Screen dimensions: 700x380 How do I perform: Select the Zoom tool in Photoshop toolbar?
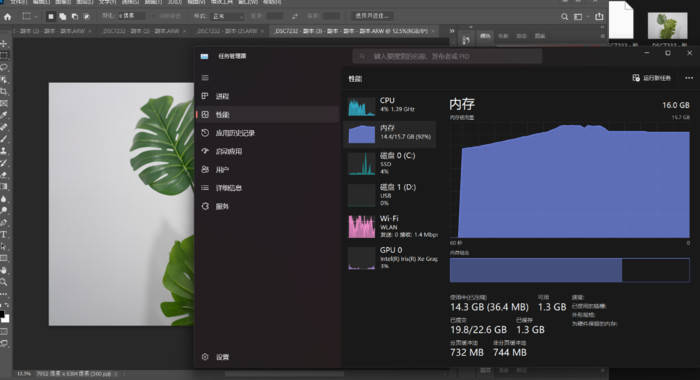4,282
